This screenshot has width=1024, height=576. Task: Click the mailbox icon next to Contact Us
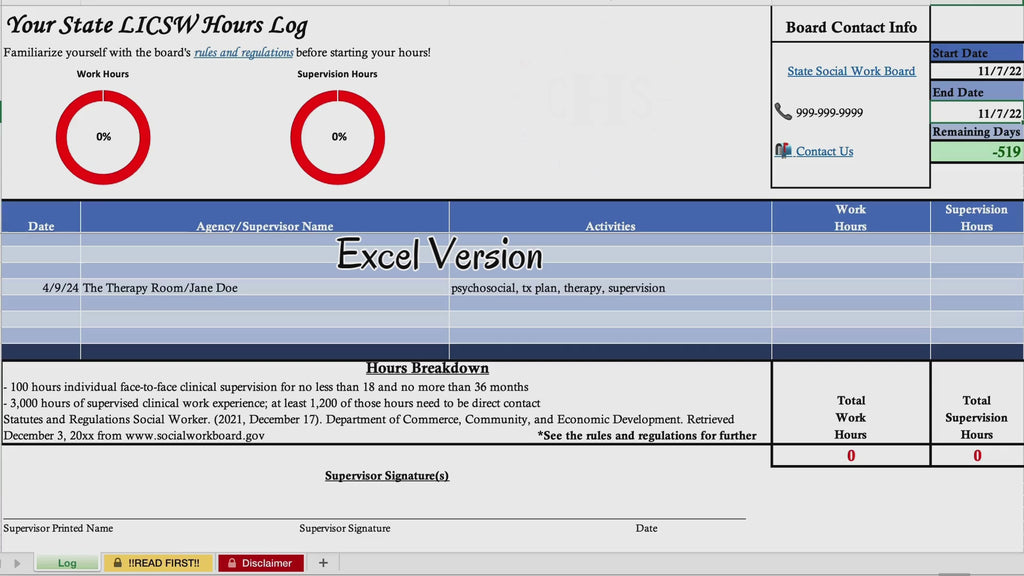click(782, 151)
